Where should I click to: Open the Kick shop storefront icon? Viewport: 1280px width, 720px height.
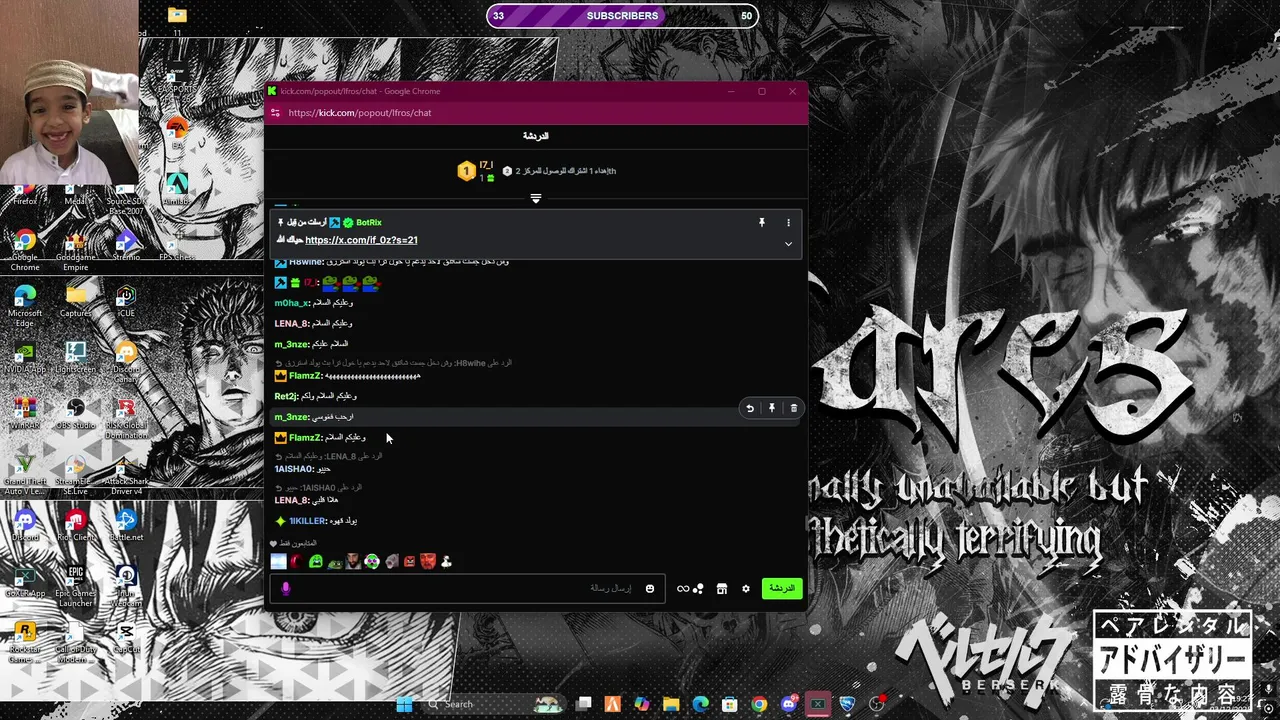(x=721, y=589)
